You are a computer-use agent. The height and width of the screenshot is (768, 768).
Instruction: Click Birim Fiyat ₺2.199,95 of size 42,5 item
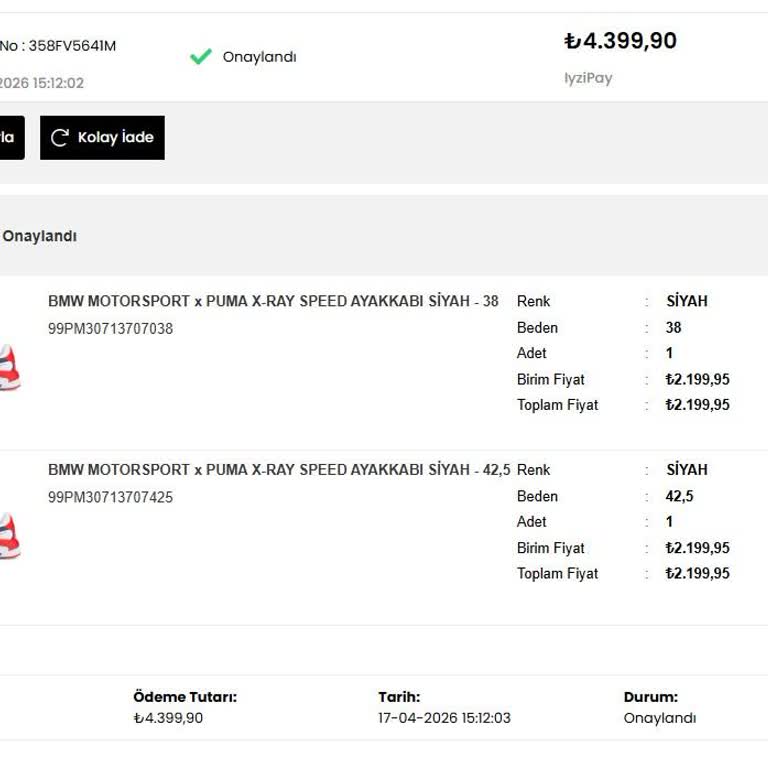(x=697, y=548)
